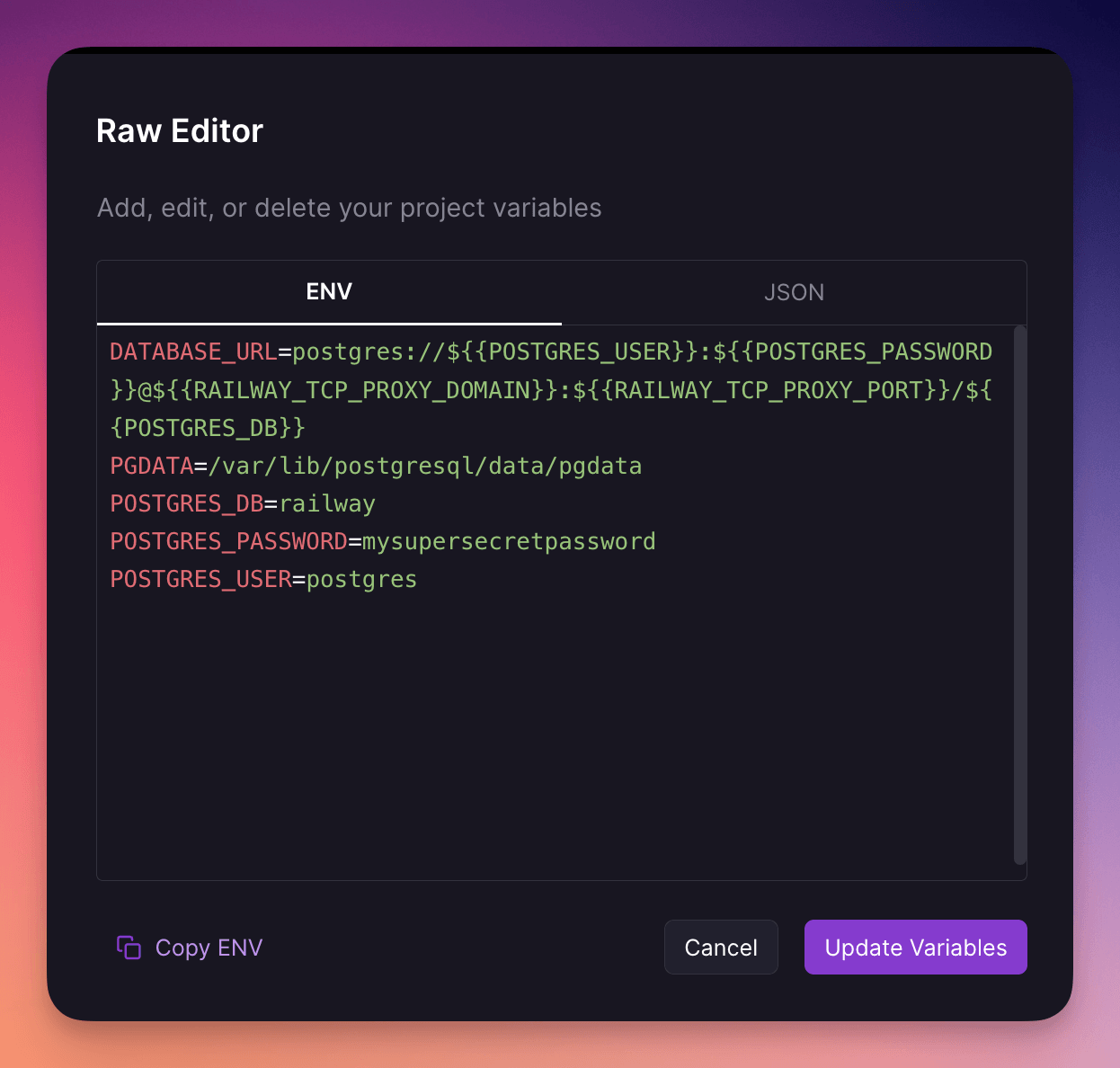This screenshot has height=1068, width=1120.
Task: Click the empty area below the POSTGRES_USER line
Action: tap(539, 737)
